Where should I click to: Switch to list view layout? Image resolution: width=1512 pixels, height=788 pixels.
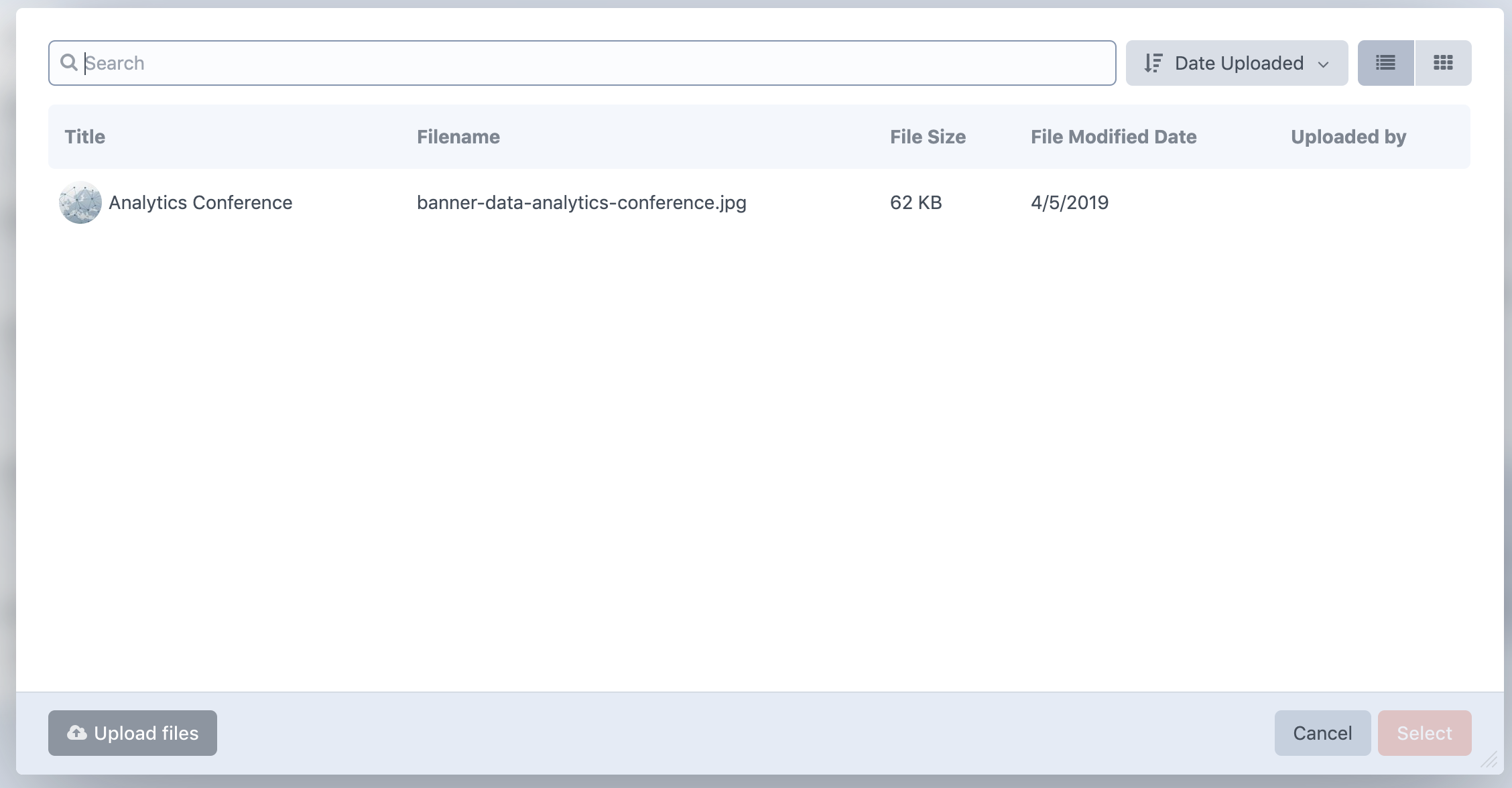[1385, 63]
